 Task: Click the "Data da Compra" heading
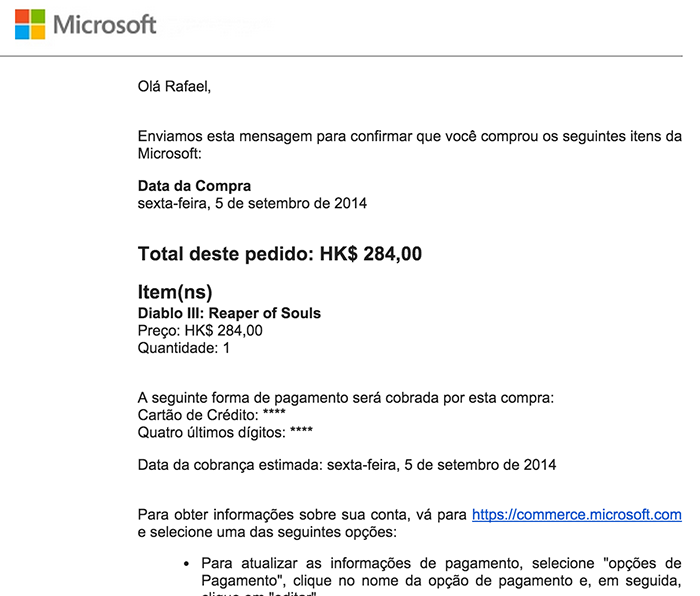[194, 186]
